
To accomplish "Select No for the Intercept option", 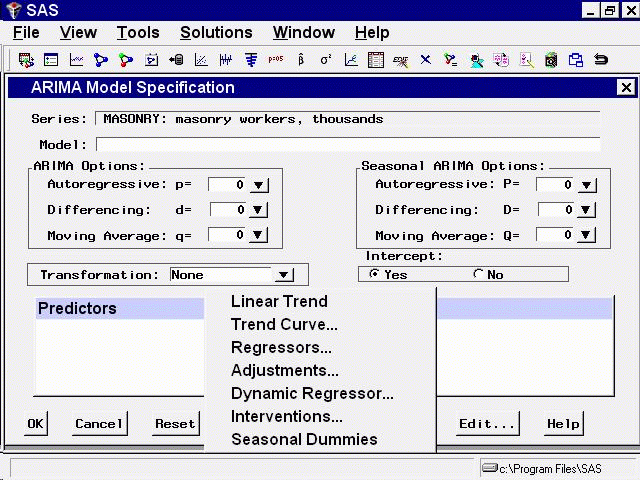I will tap(479, 275).
